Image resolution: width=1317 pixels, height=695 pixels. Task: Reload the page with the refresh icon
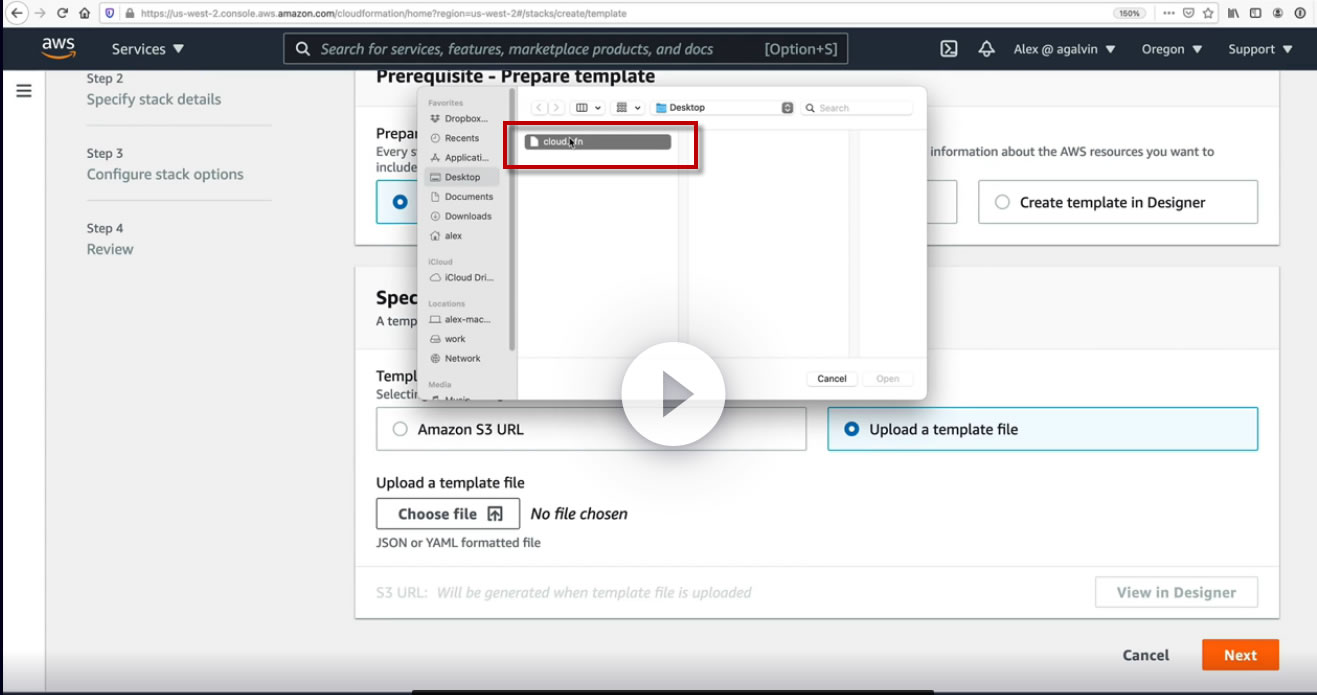click(x=62, y=13)
